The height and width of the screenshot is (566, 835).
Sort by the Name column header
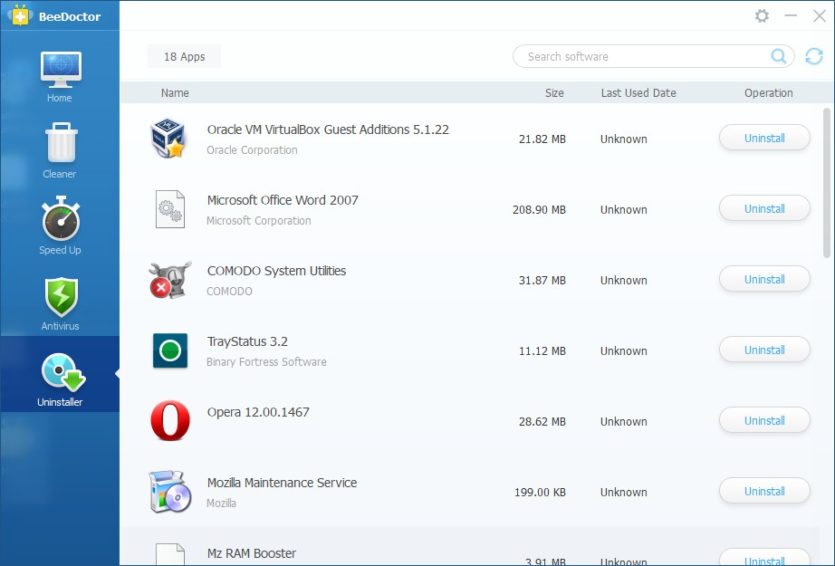[175, 93]
